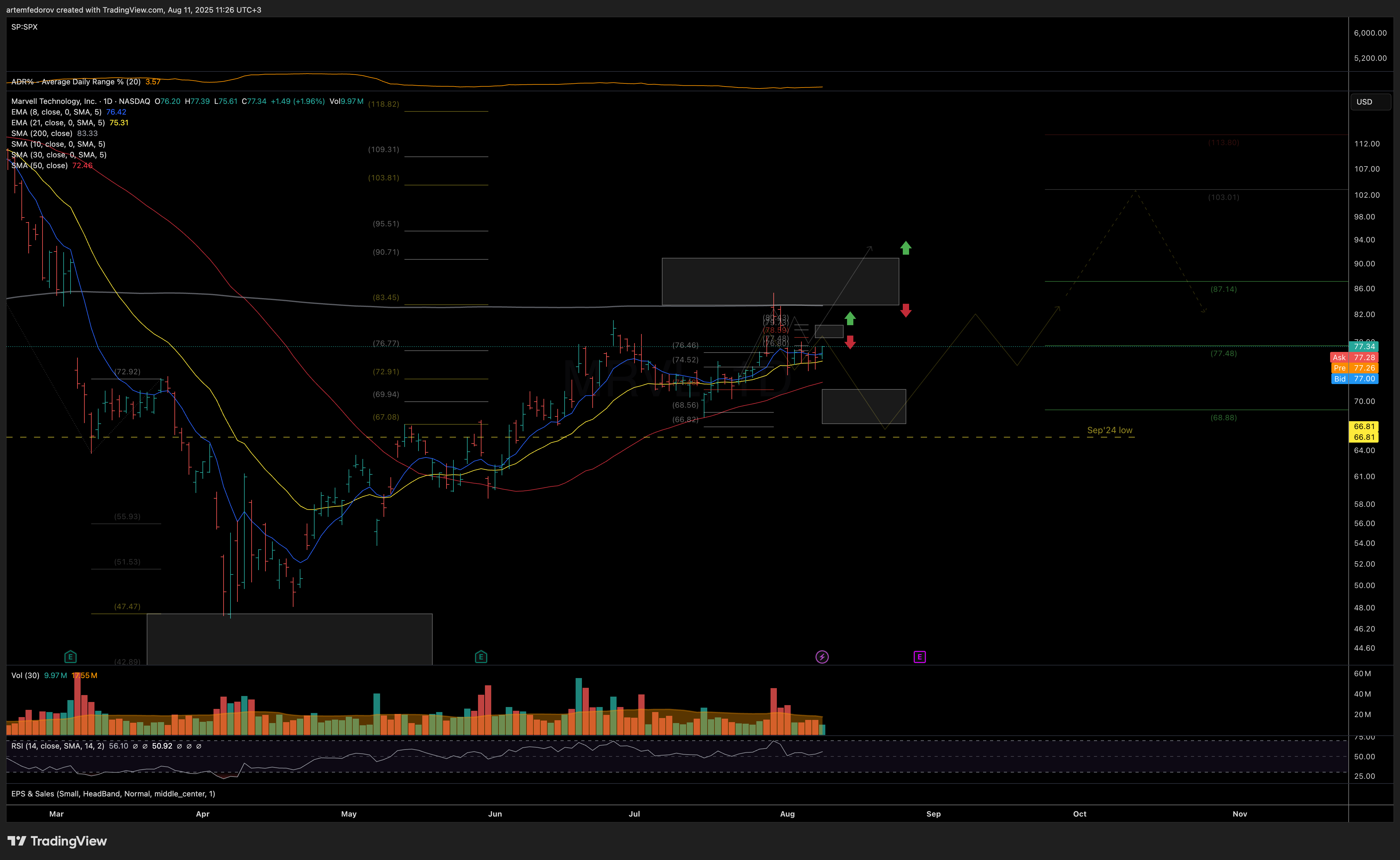
Task: Click the SMA (30, close) indicator legend
Action: point(59,155)
